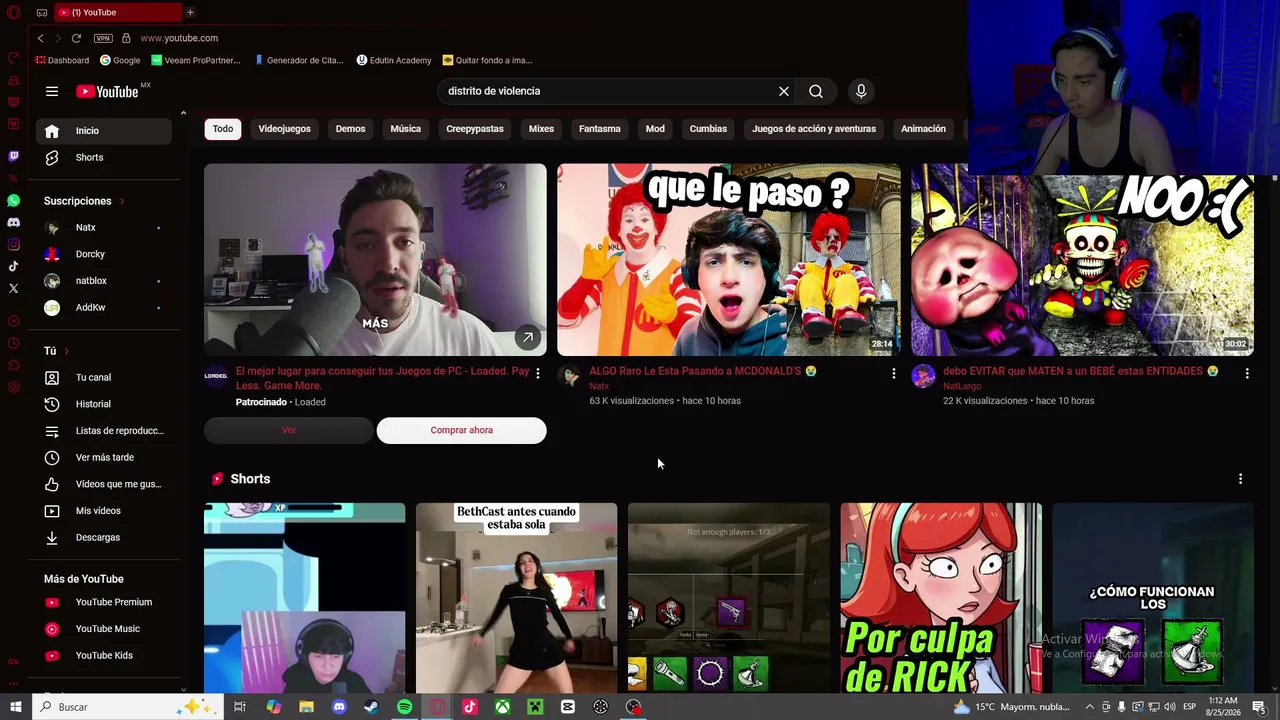Clear the search box with the X
Image resolution: width=1280 pixels, height=720 pixels.
(x=784, y=91)
